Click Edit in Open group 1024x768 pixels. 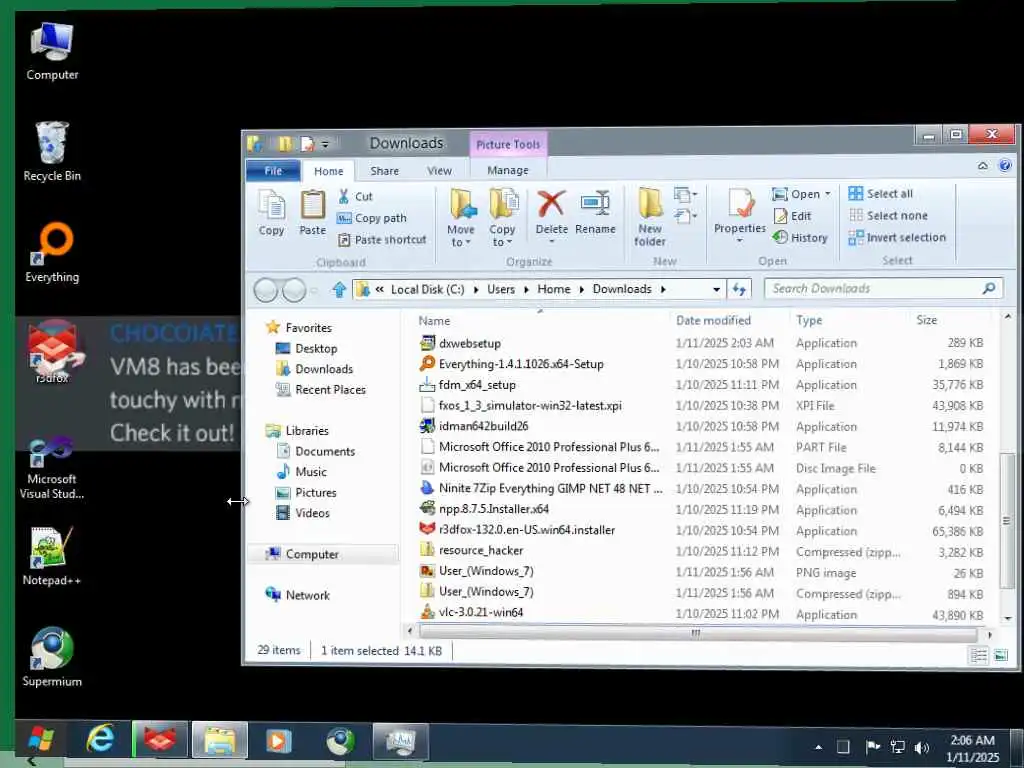click(792, 216)
